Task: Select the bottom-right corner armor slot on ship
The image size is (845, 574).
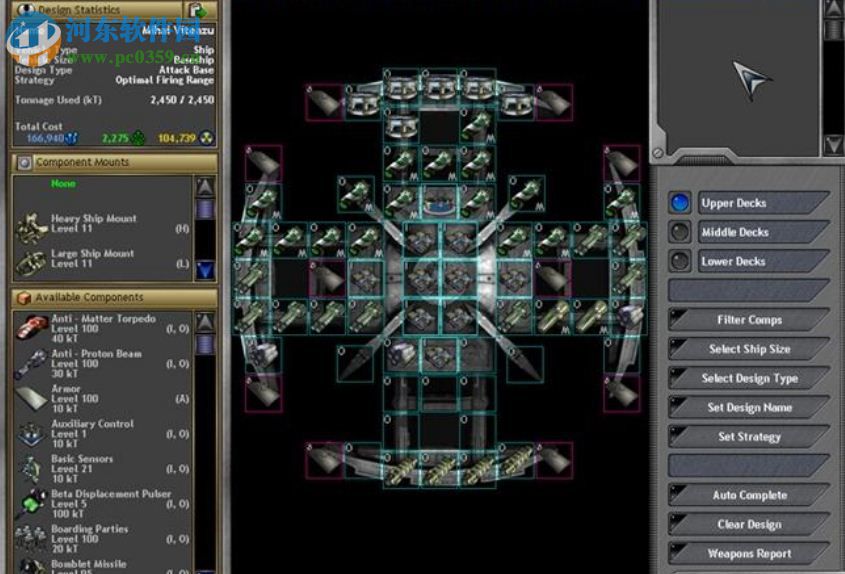Action: 554,460
